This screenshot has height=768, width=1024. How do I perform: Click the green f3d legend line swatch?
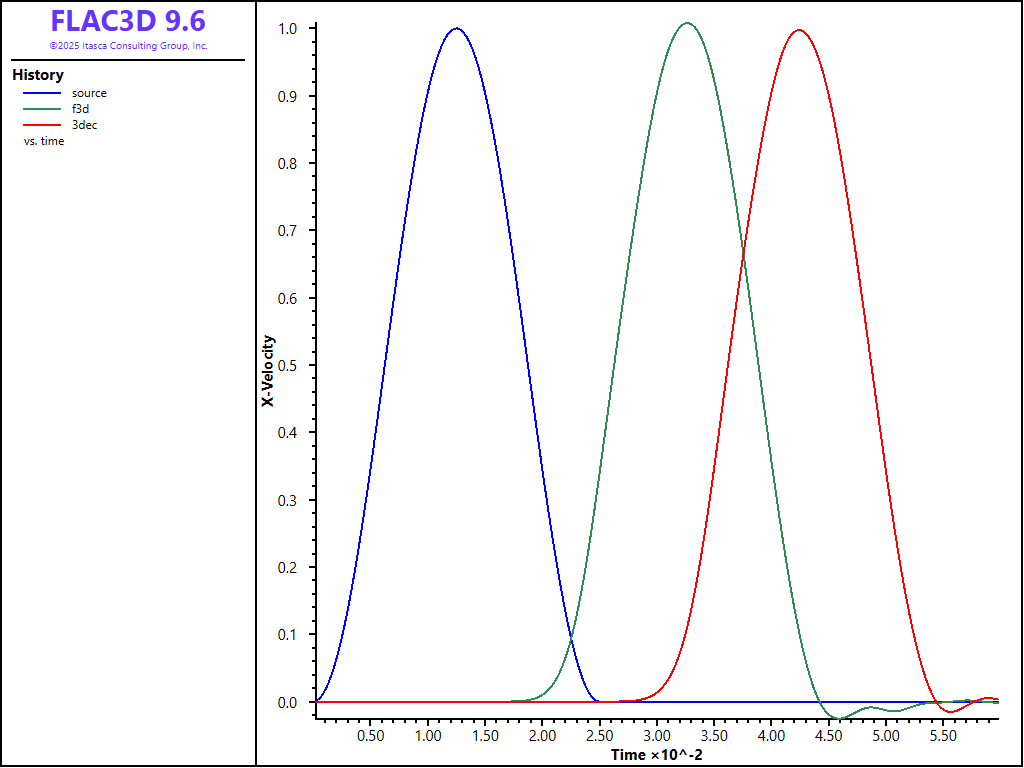(x=42, y=109)
